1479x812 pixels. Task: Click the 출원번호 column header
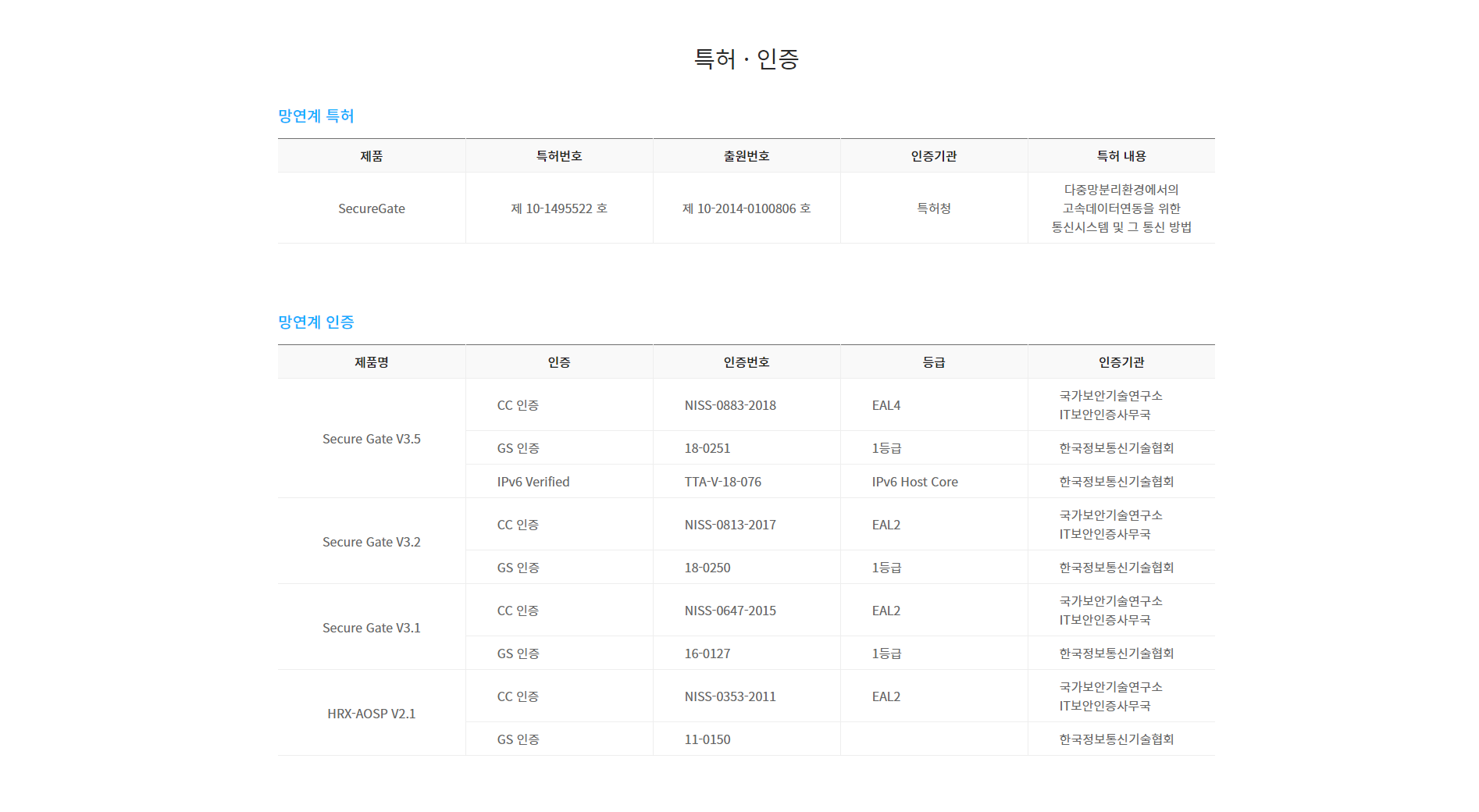(x=747, y=156)
